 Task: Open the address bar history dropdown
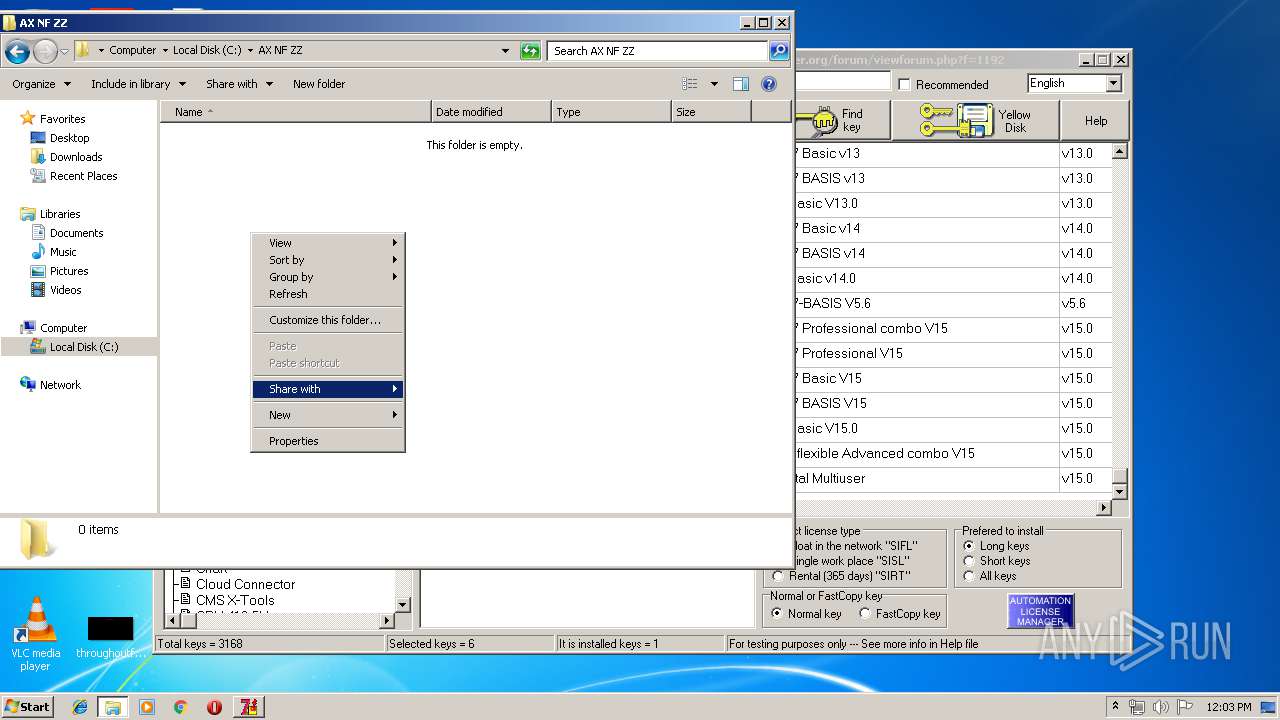(505, 51)
